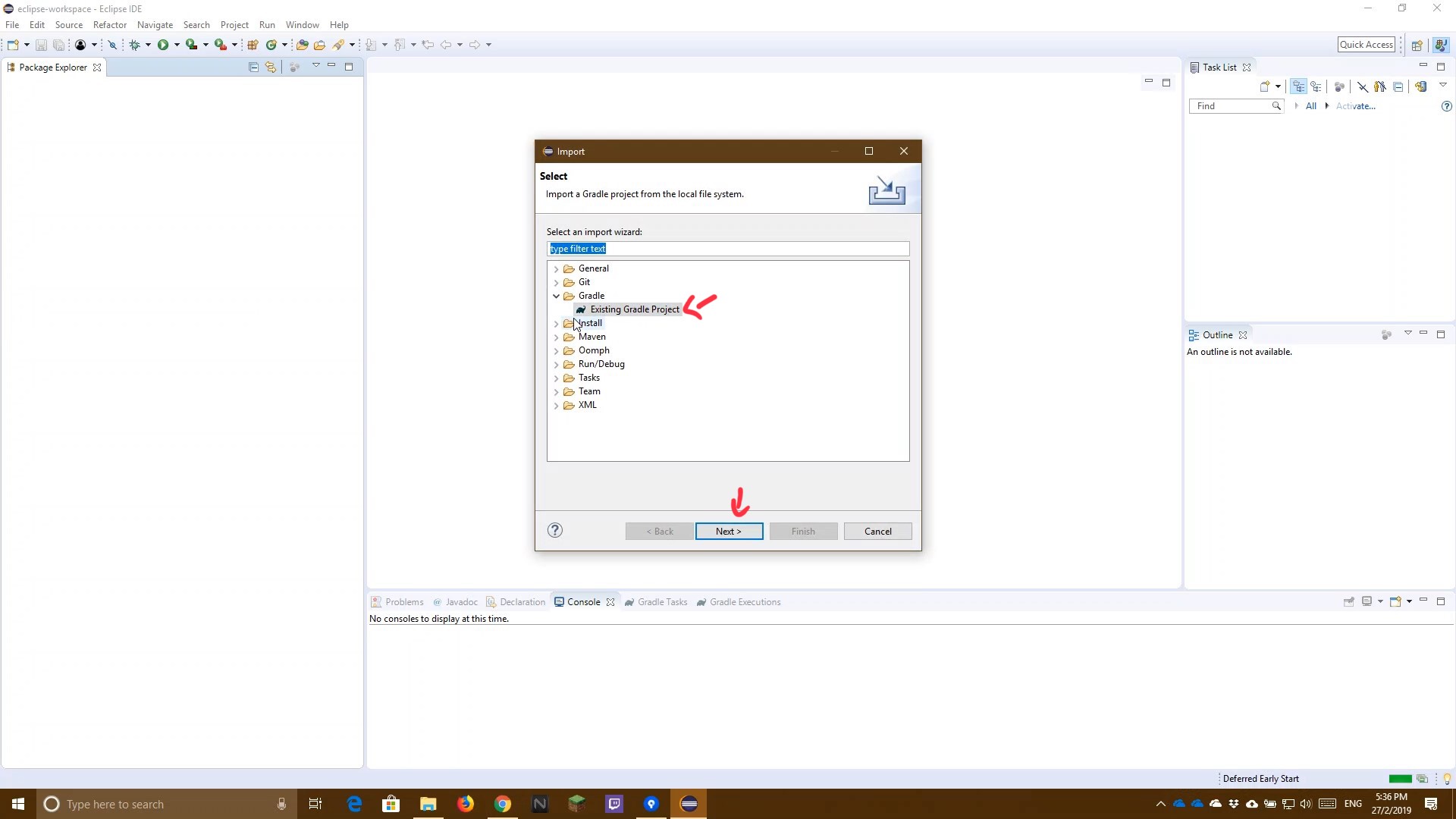Screen dimensions: 1456x819
Task: Switch to the Gradle Tasks tab
Action: point(656,602)
